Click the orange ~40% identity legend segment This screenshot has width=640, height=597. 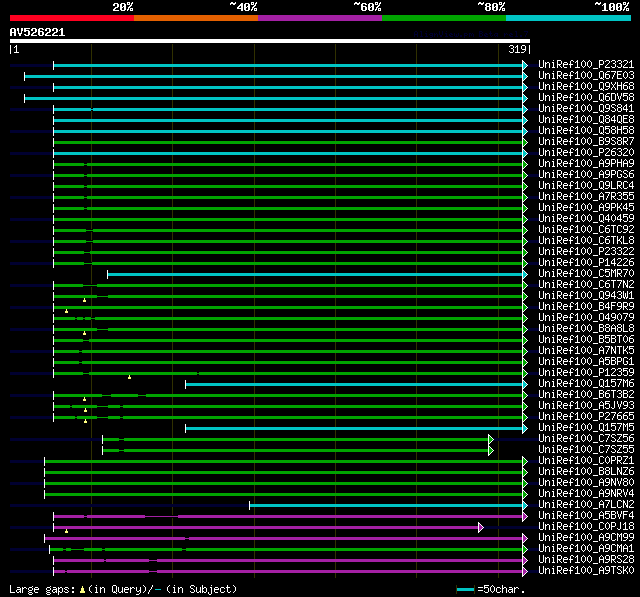click(195, 18)
